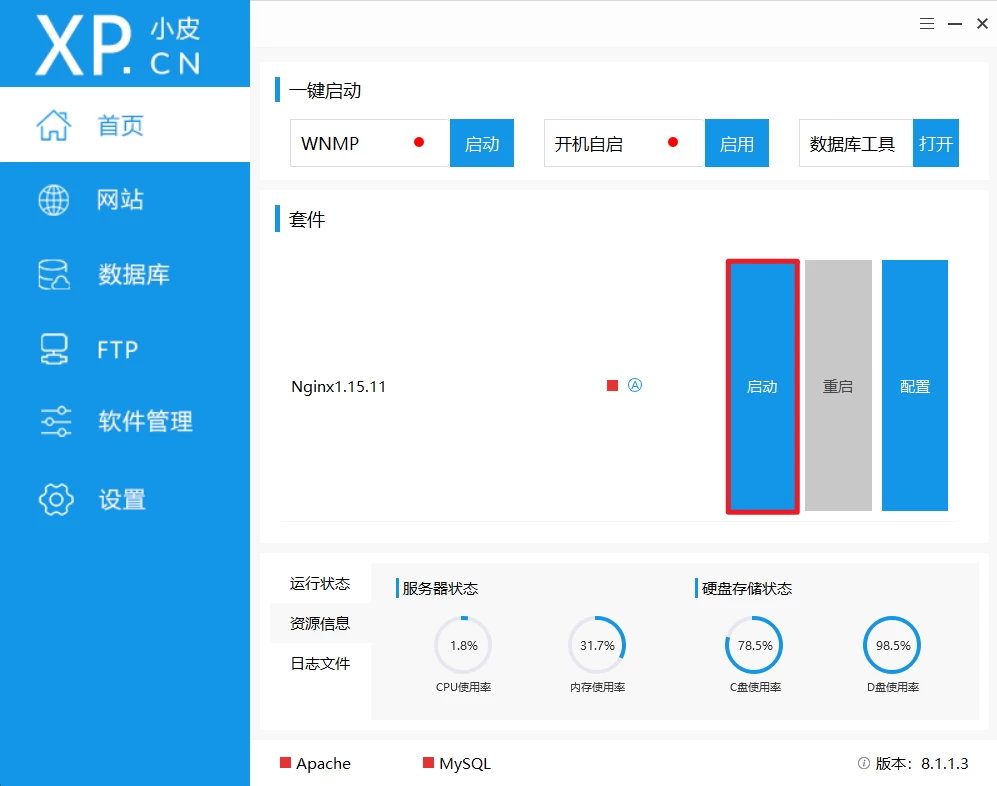997x786 pixels.
Task: Click the red status square beside MySQL
Action: pyautogui.click(x=430, y=763)
